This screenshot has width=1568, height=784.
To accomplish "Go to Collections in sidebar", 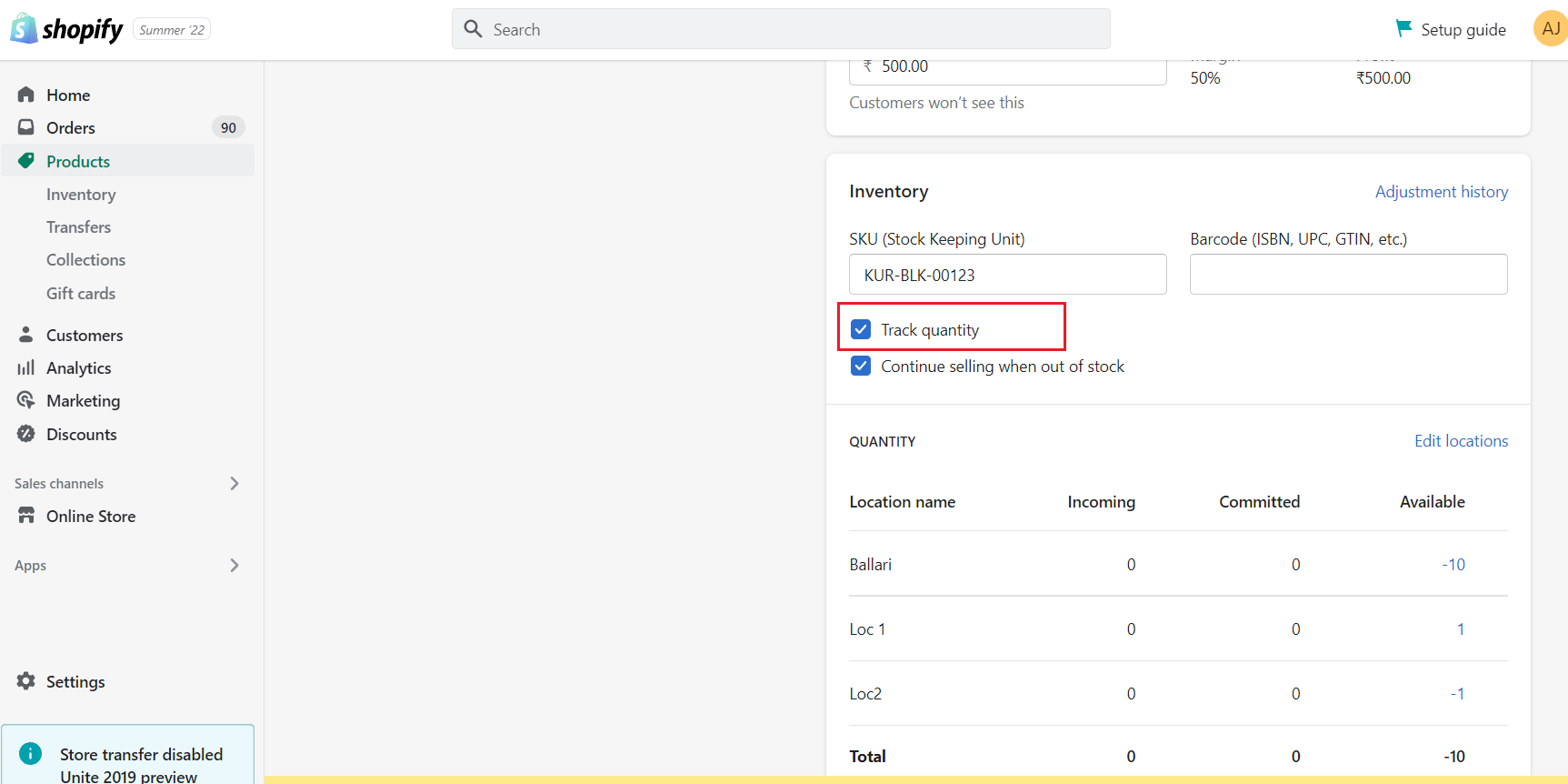I will coord(85,260).
